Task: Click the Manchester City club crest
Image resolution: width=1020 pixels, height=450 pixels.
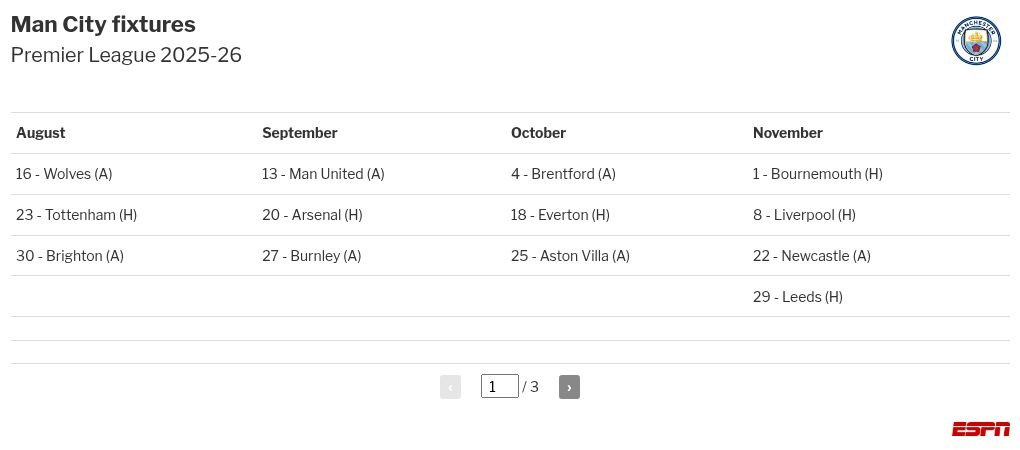Action: (x=976, y=40)
